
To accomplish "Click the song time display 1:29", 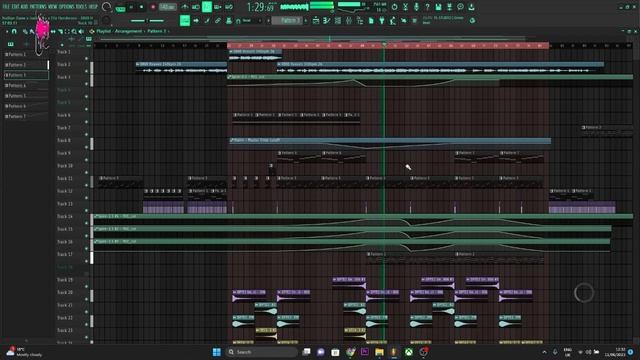I will point(261,7).
